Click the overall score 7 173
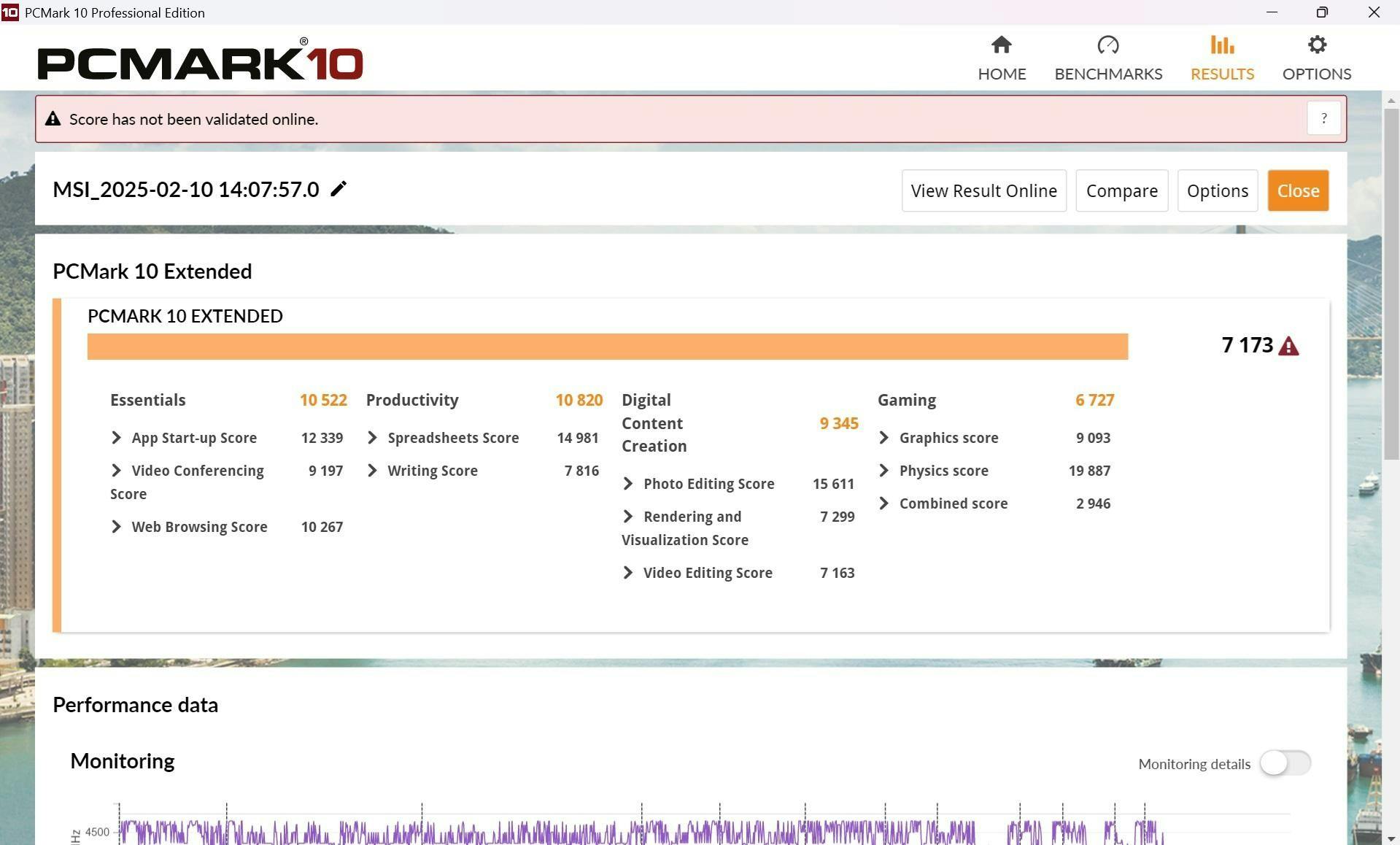The width and height of the screenshot is (1400, 845). [x=1247, y=345]
